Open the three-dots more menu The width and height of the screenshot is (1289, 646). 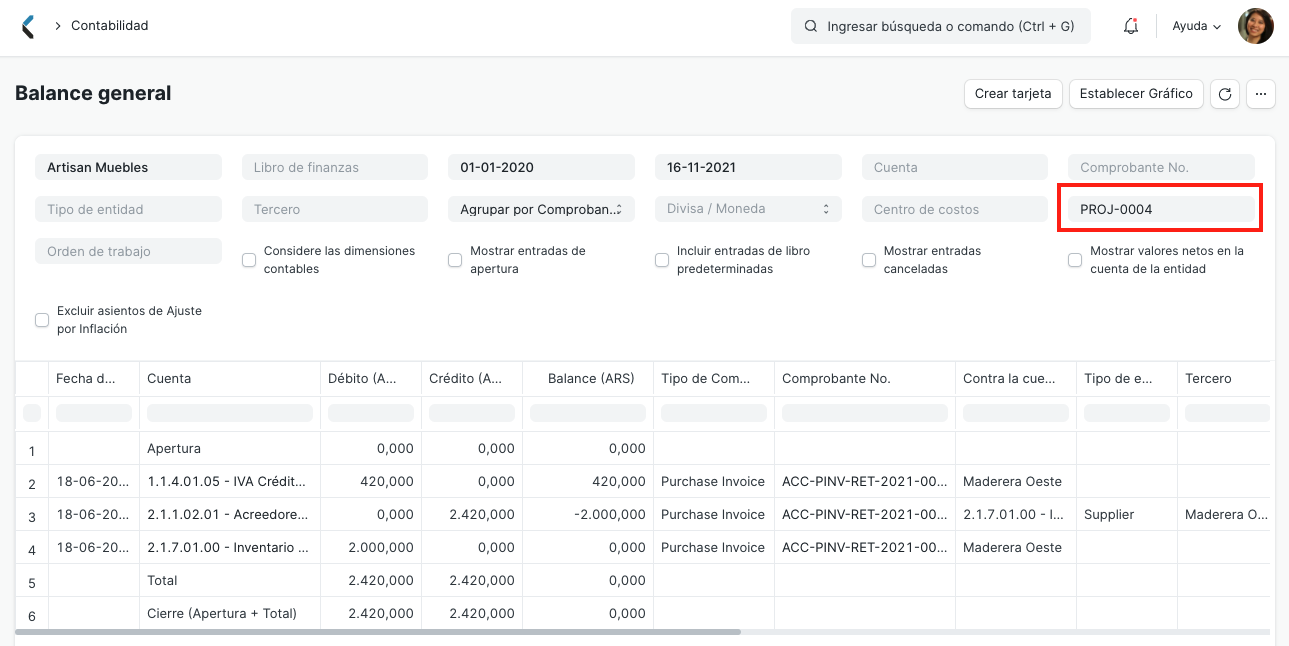click(1261, 94)
